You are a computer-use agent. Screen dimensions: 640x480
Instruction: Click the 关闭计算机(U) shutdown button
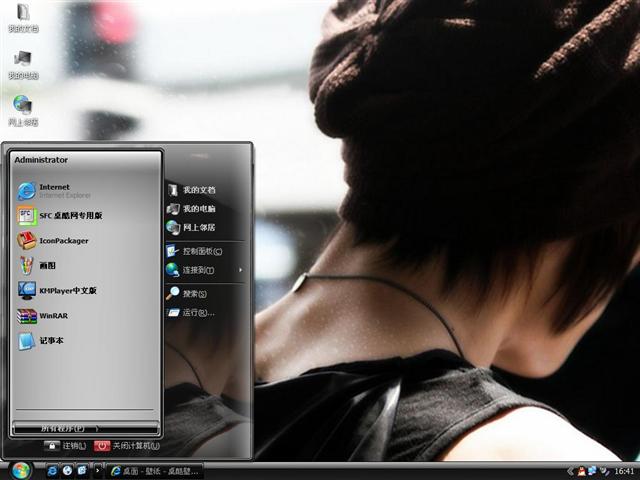[x=127, y=446]
